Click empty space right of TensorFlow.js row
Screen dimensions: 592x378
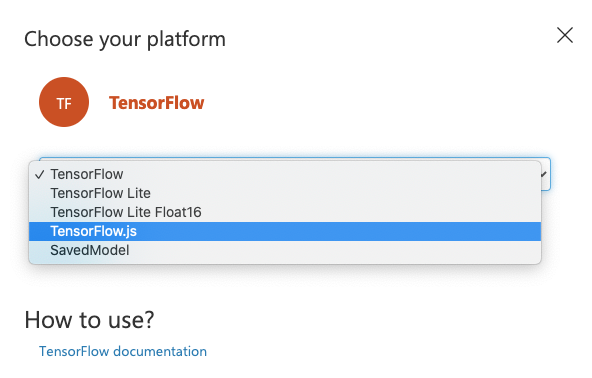click(x=338, y=231)
